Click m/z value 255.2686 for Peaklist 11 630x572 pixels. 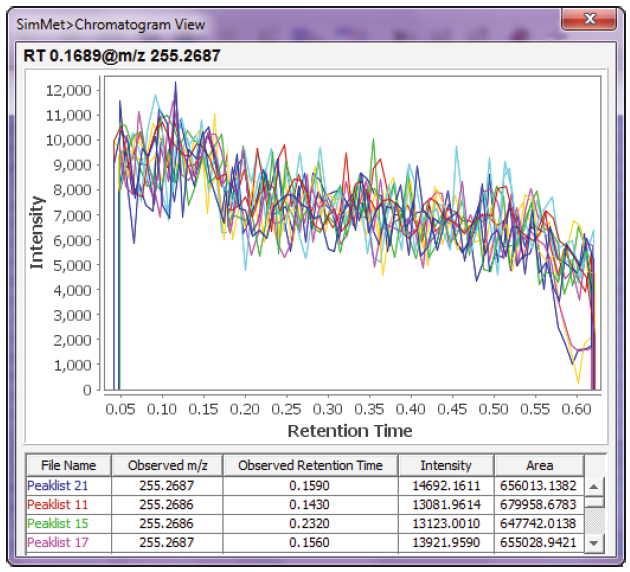(167, 505)
